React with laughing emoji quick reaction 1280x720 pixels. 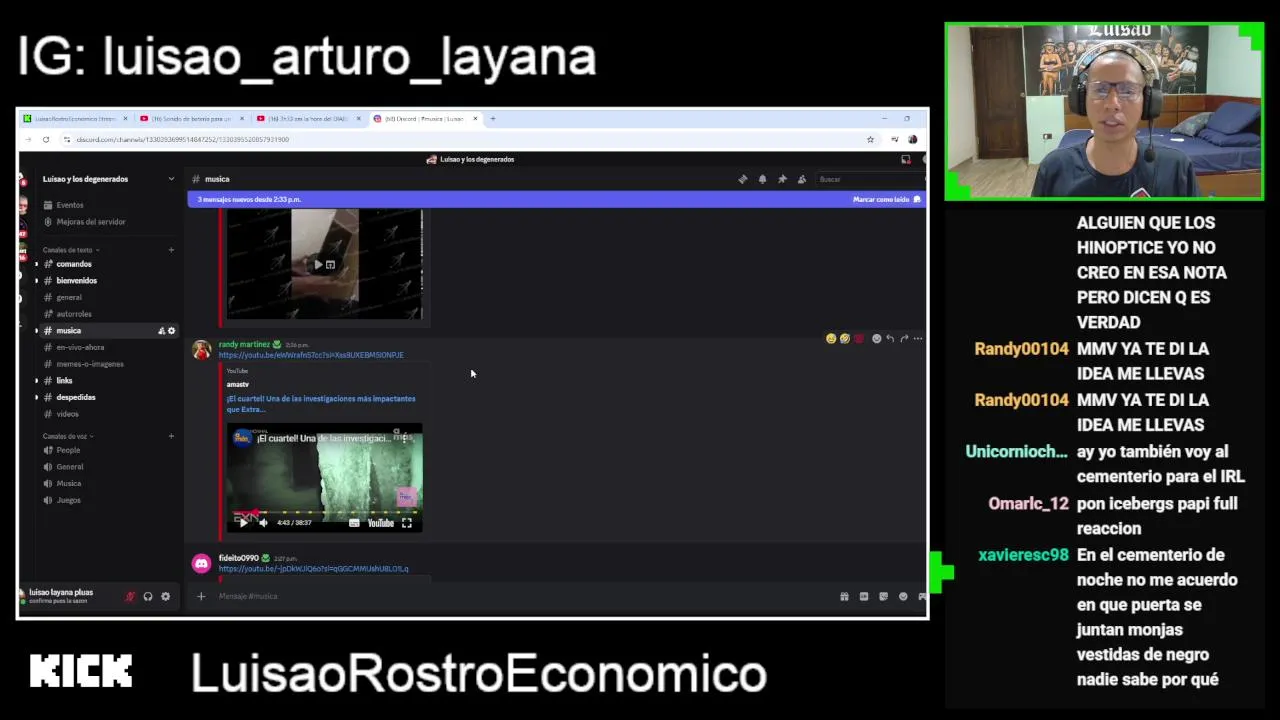(845, 339)
